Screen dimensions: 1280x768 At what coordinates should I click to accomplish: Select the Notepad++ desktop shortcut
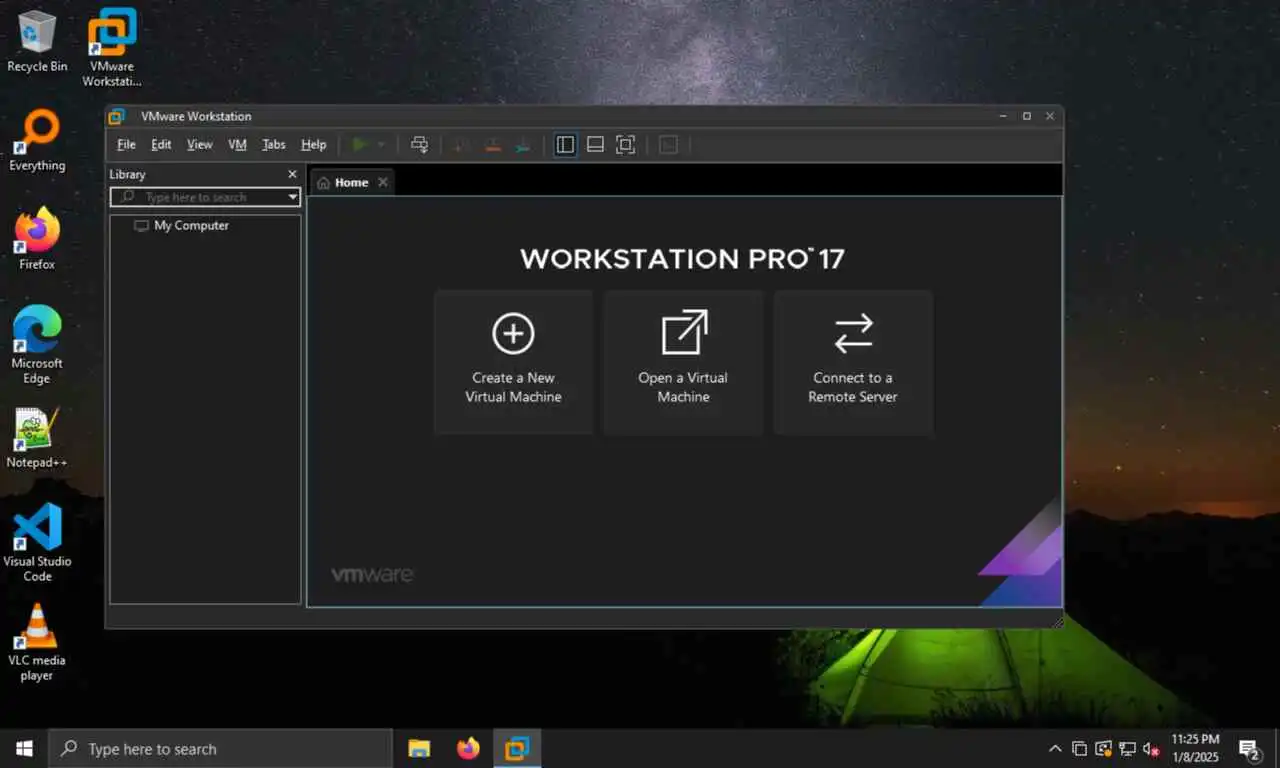click(37, 438)
